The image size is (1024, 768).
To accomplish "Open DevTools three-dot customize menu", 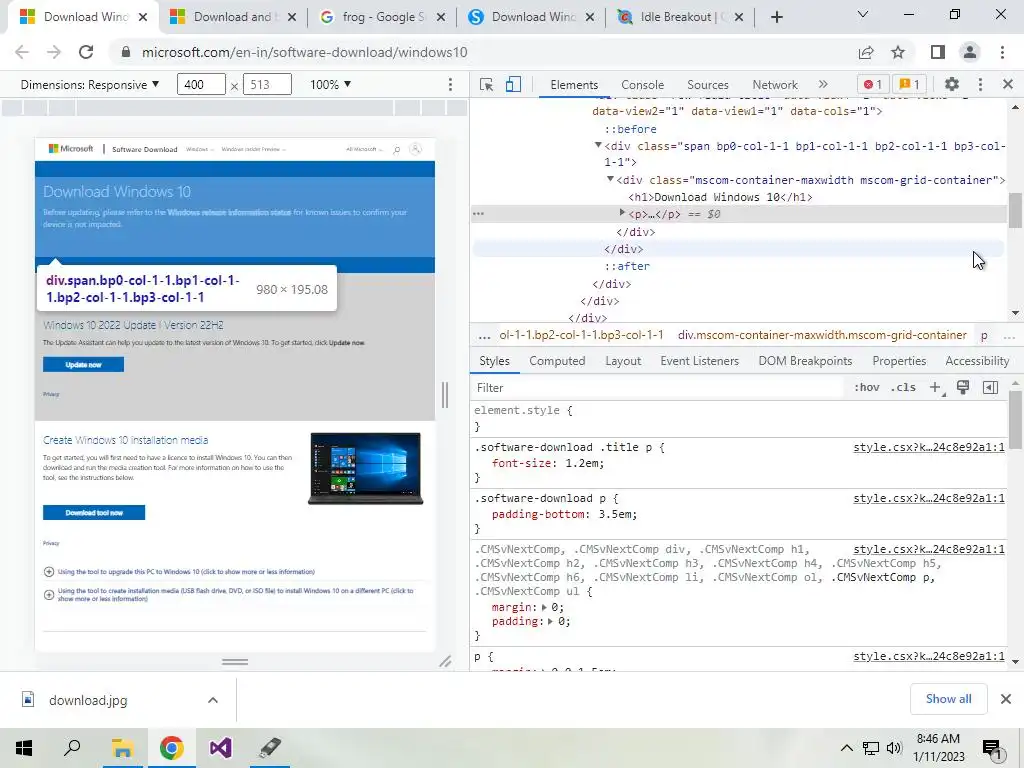I will 980,84.
